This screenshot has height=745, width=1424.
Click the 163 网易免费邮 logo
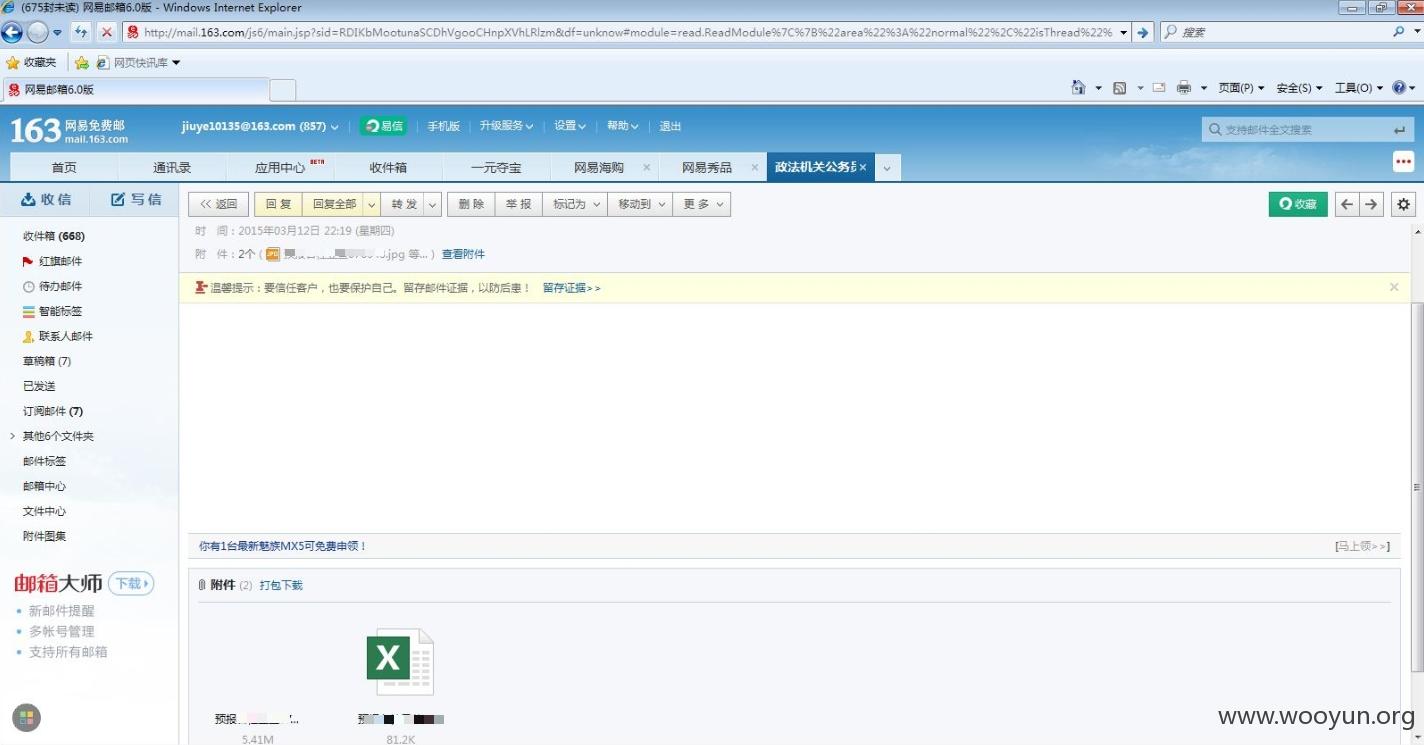(69, 130)
